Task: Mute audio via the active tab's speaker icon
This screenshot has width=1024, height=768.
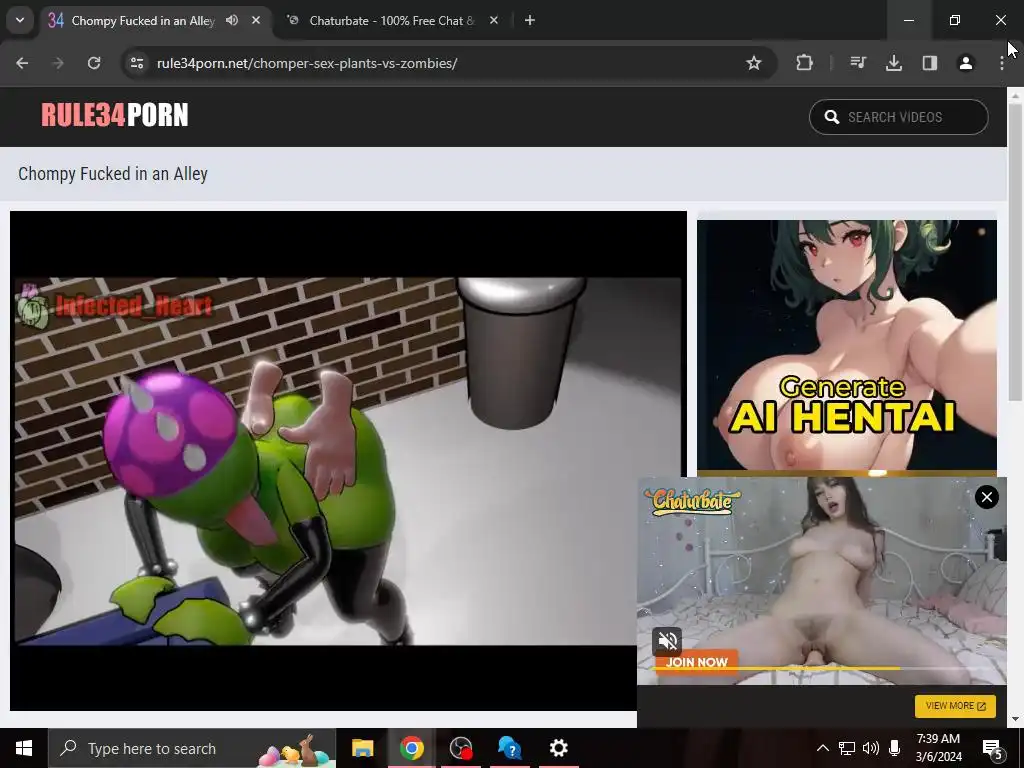Action: (232, 20)
